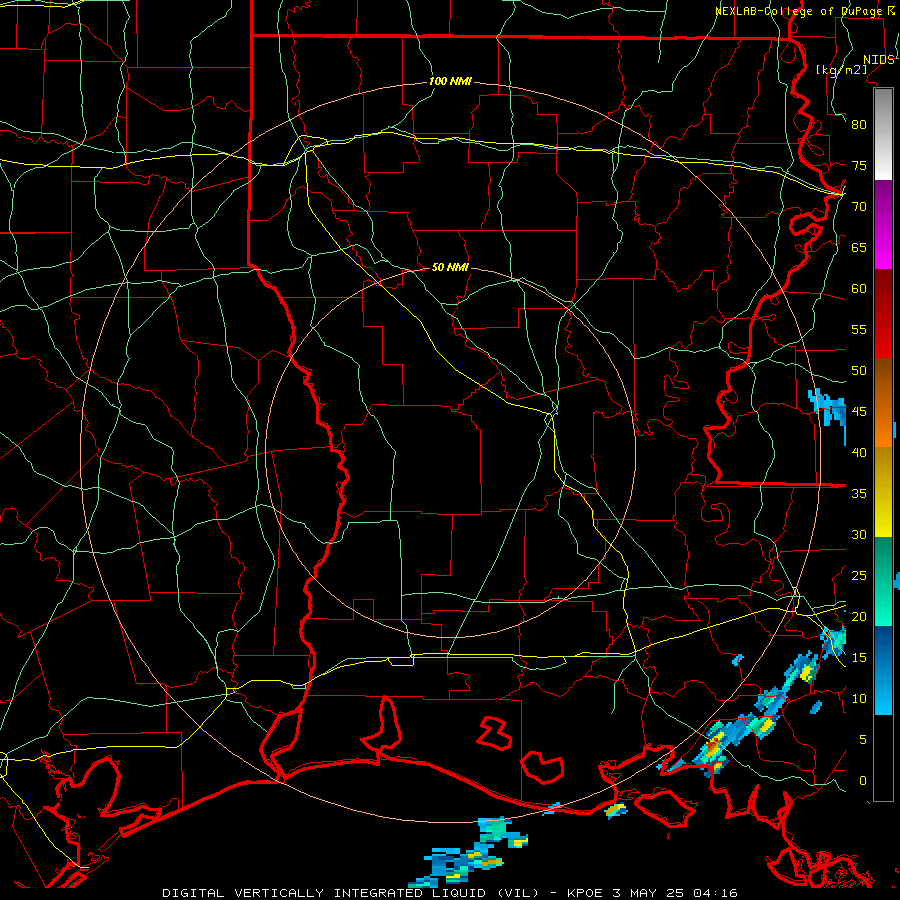Click the 60 value on the color scale

[859, 289]
